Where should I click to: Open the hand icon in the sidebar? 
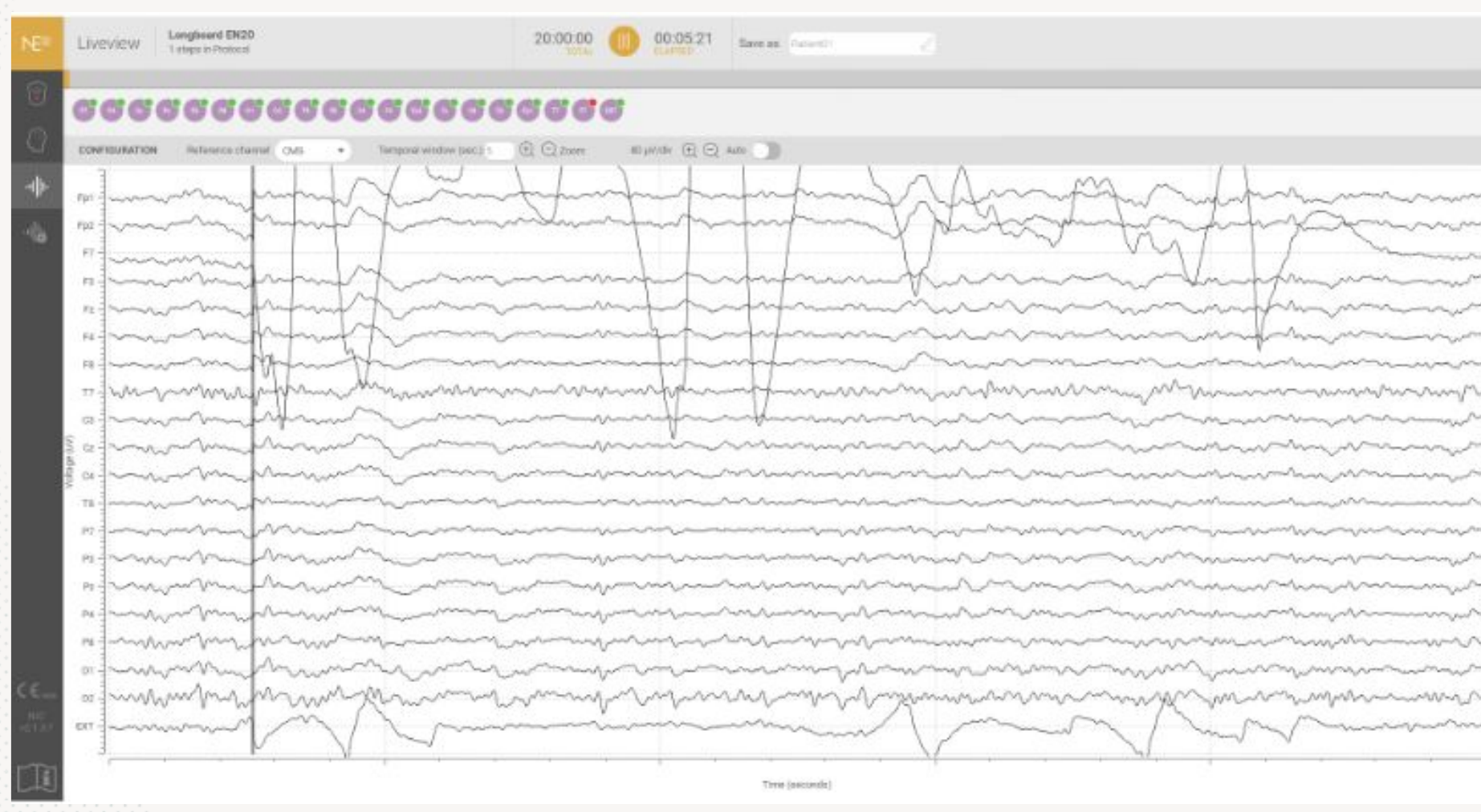pos(37,233)
